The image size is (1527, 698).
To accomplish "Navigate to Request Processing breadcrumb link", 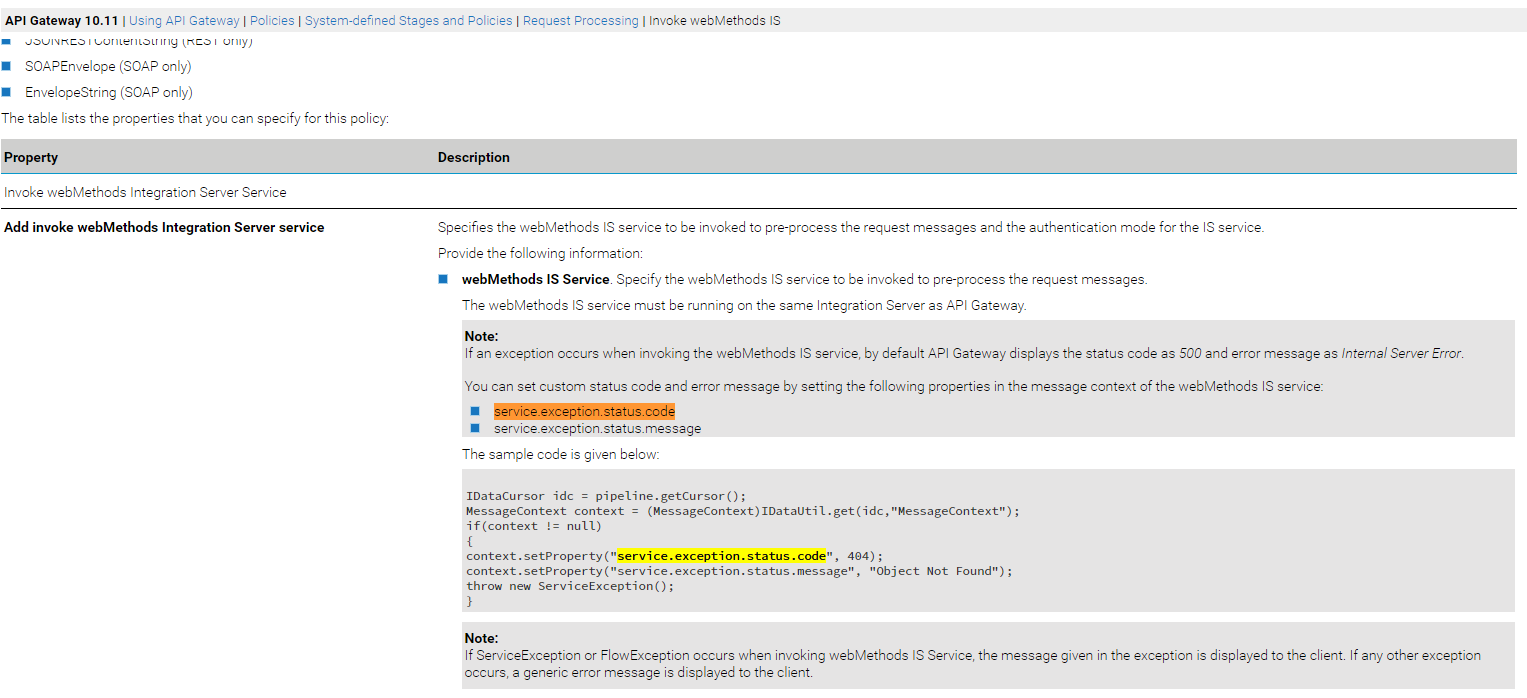I will [580, 20].
